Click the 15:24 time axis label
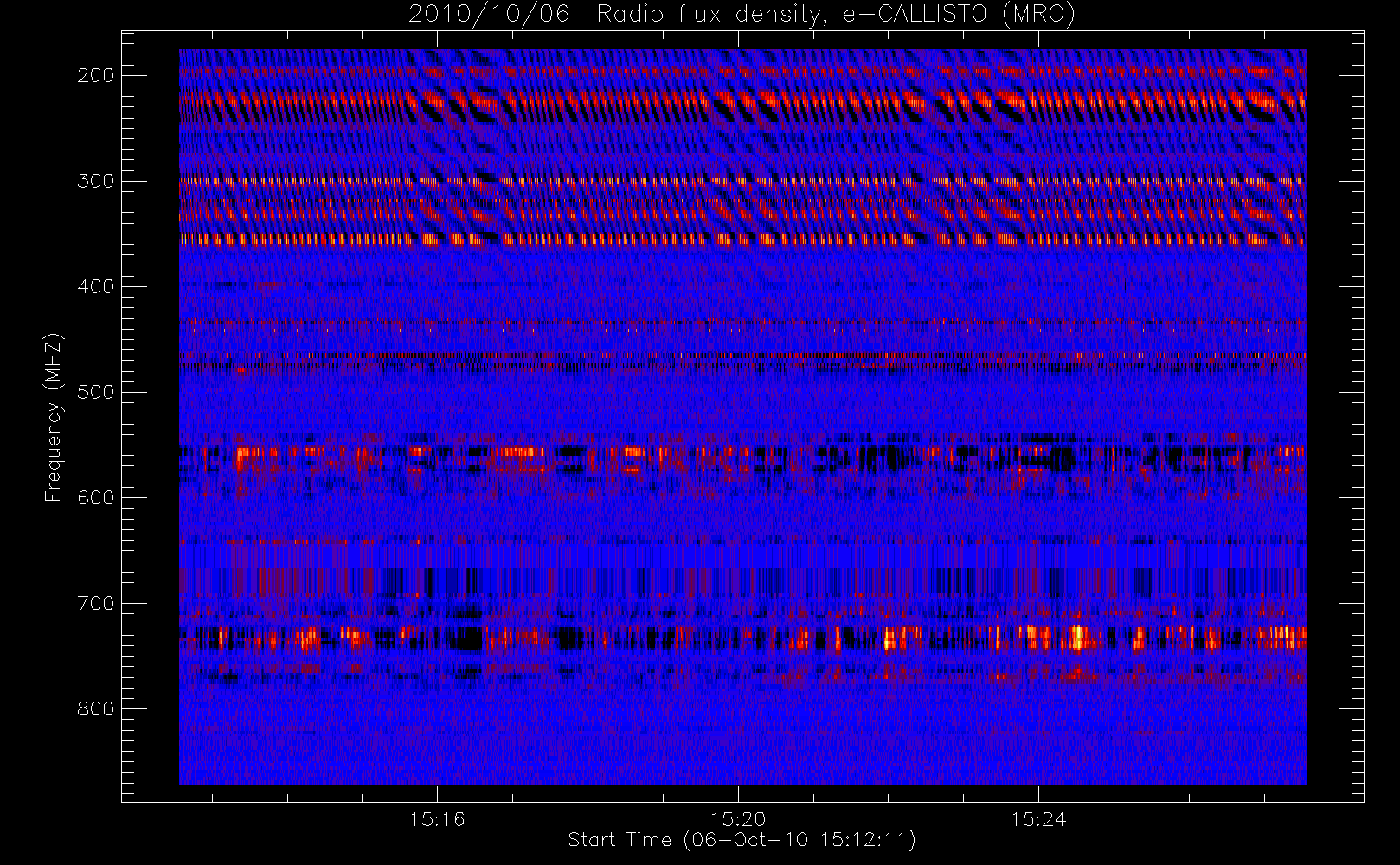1400x865 pixels. point(1038,819)
